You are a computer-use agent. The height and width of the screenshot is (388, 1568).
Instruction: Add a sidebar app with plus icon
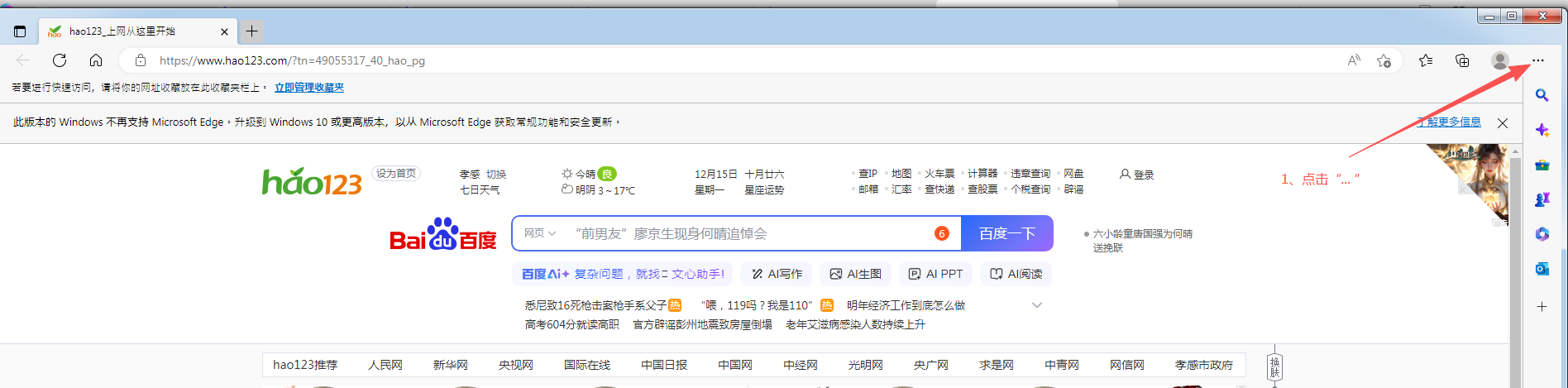coord(1542,306)
